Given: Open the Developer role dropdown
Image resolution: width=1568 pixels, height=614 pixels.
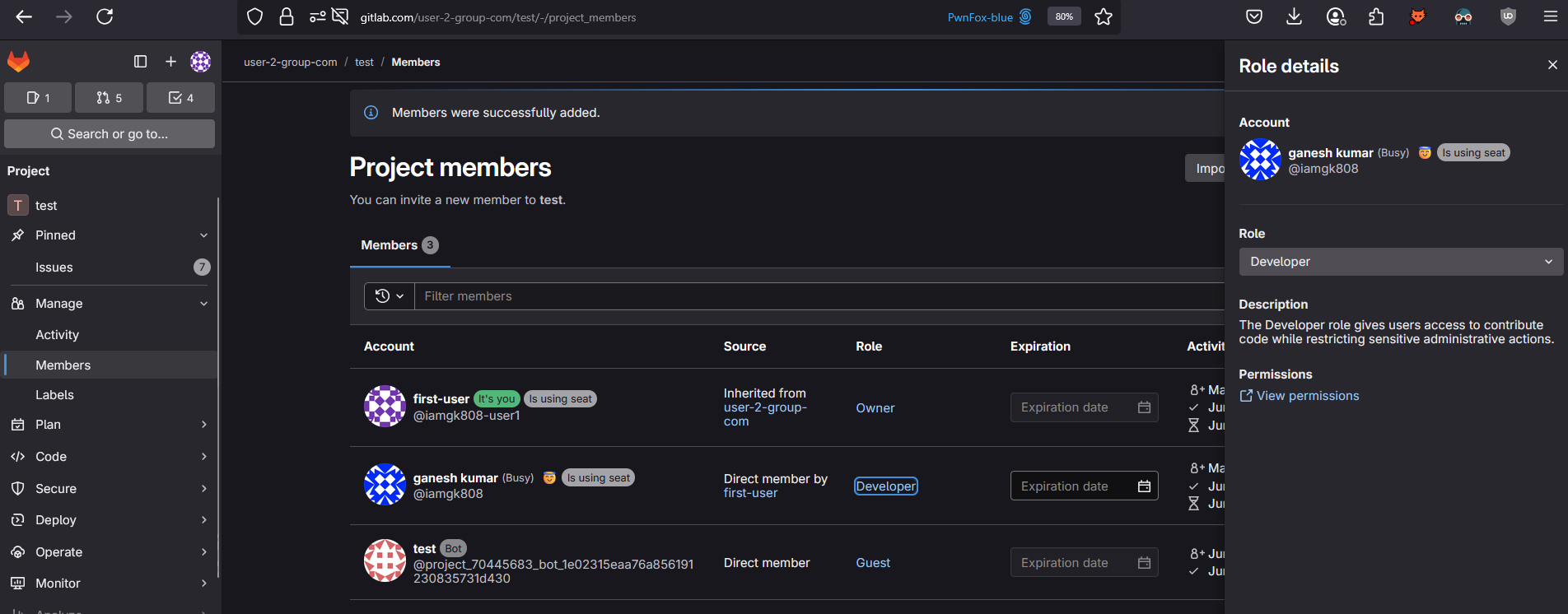Looking at the screenshot, I should point(1400,262).
